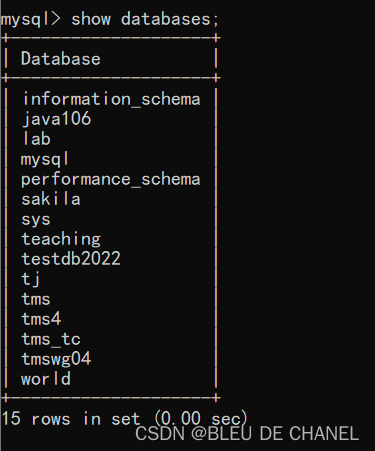Click the sys database row
The height and width of the screenshot is (451, 375).
tap(36, 220)
